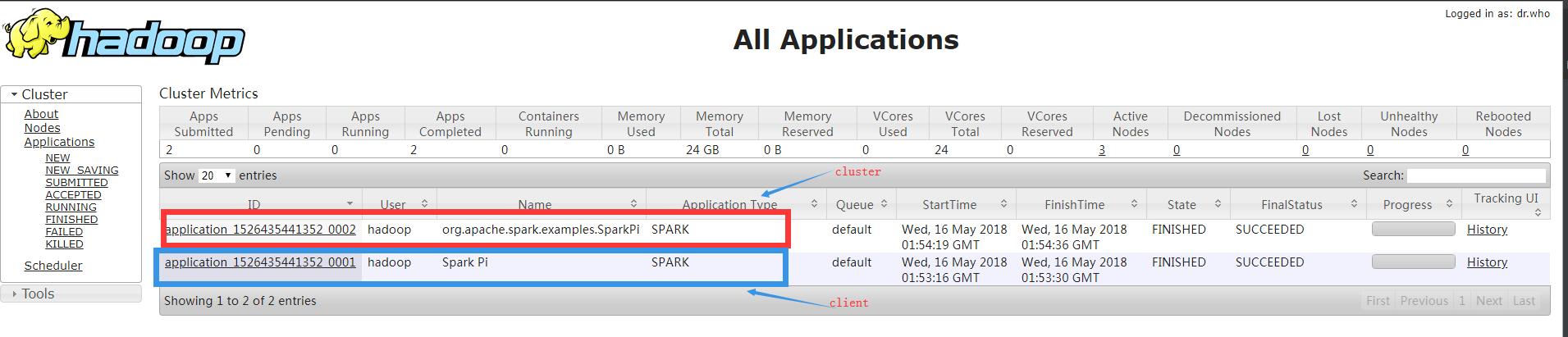This screenshot has height=337, width=1568.
Task: Sort by StartTime column sort icon
Action: [x=1003, y=203]
